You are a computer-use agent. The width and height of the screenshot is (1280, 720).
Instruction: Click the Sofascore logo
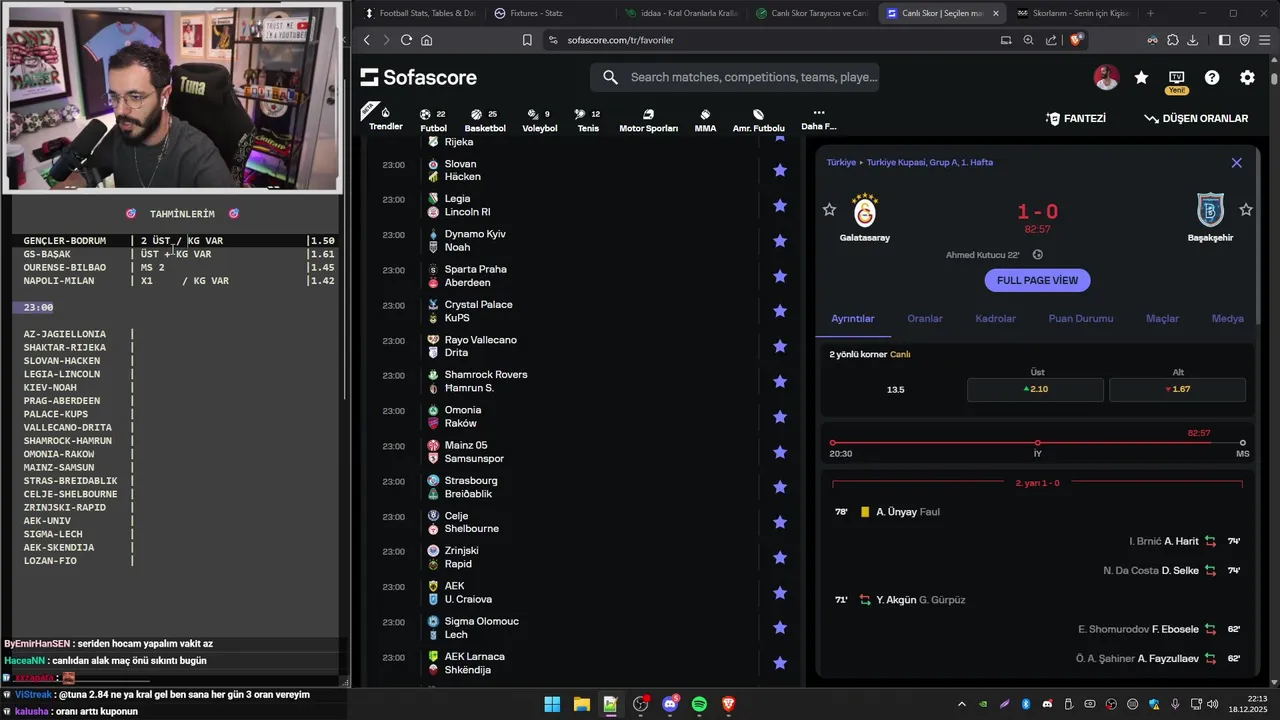click(418, 77)
